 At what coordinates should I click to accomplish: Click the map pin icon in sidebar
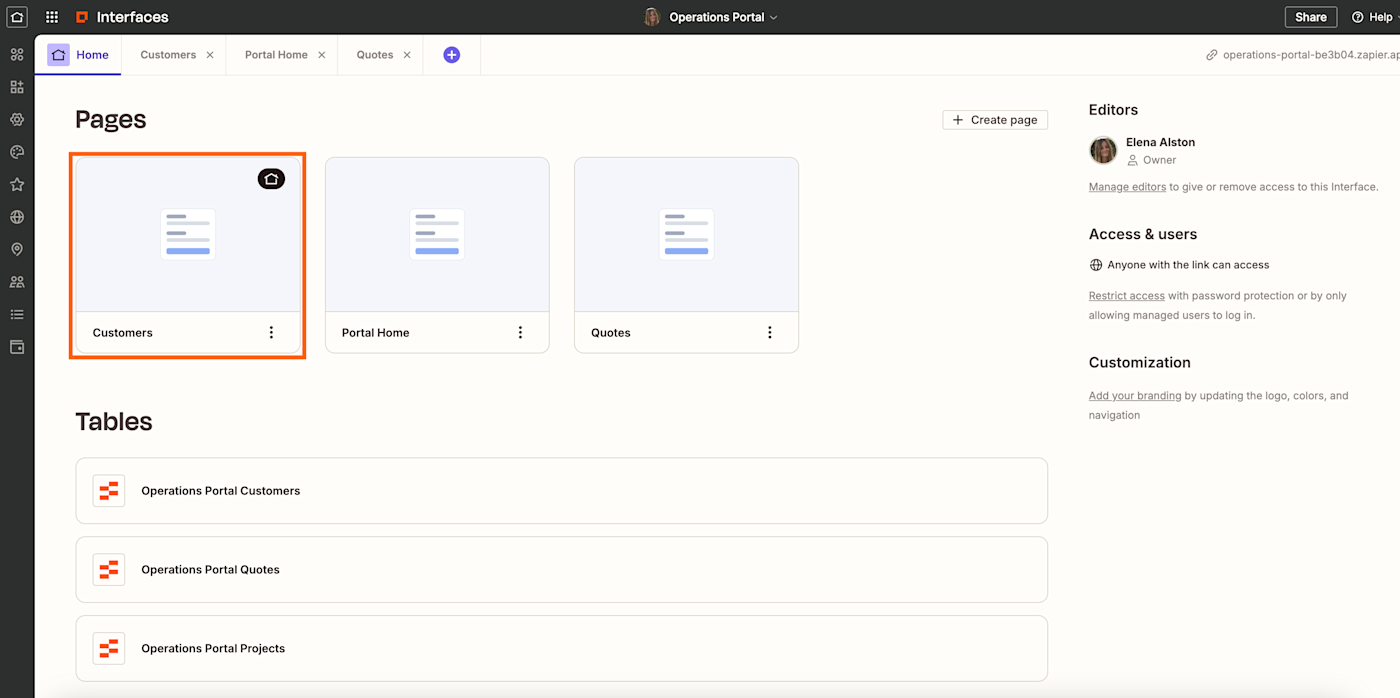coord(17,249)
